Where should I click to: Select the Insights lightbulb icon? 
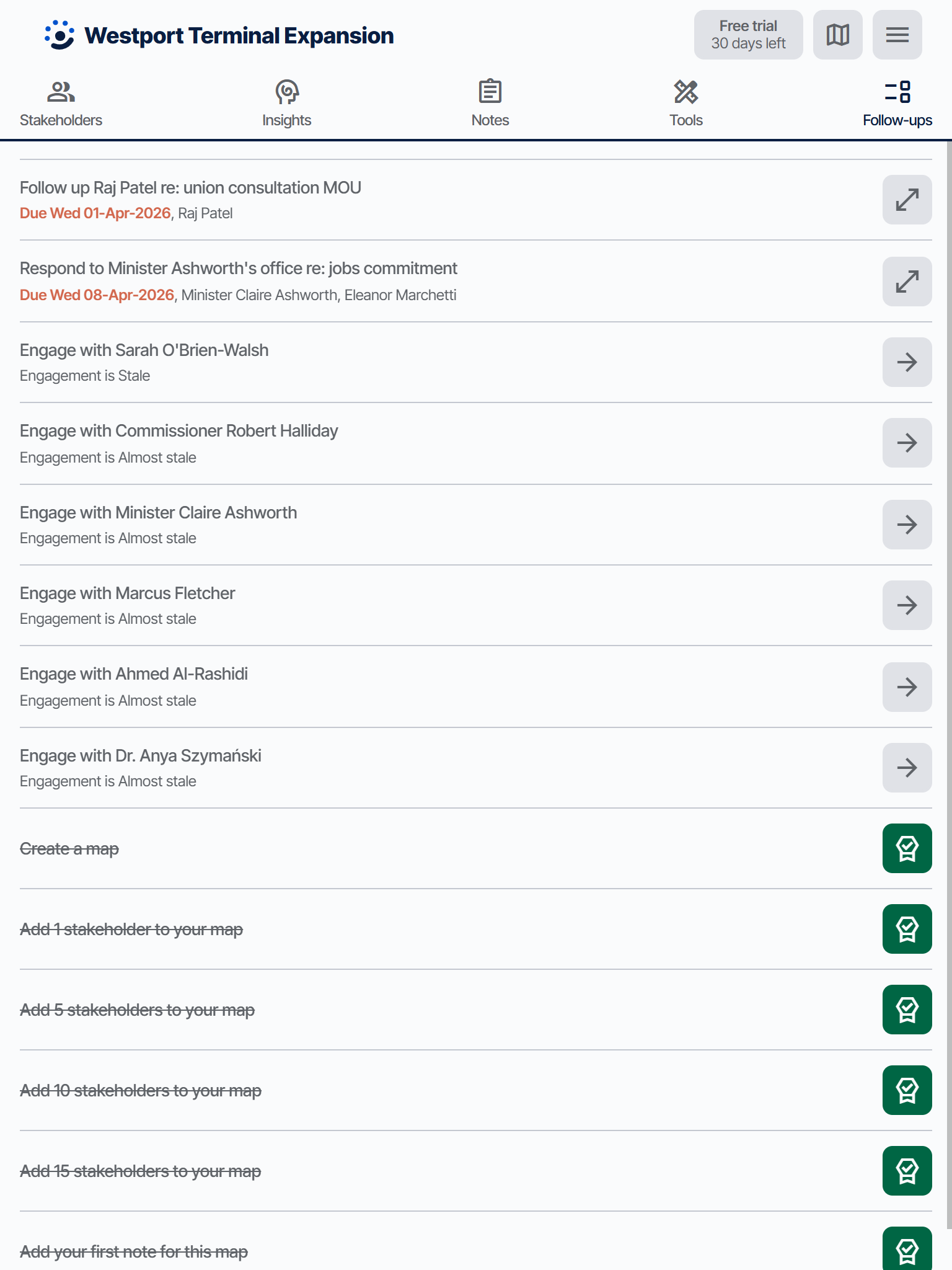coord(286,93)
